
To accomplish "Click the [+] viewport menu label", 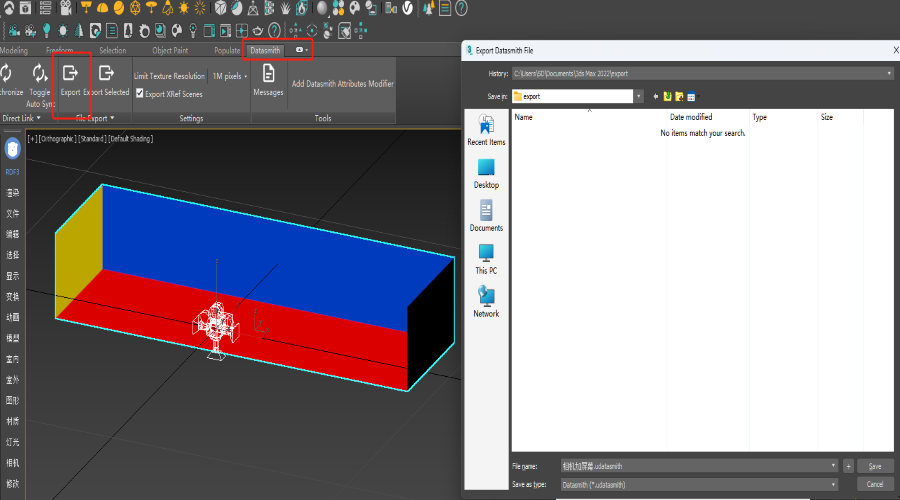I will 32,138.
